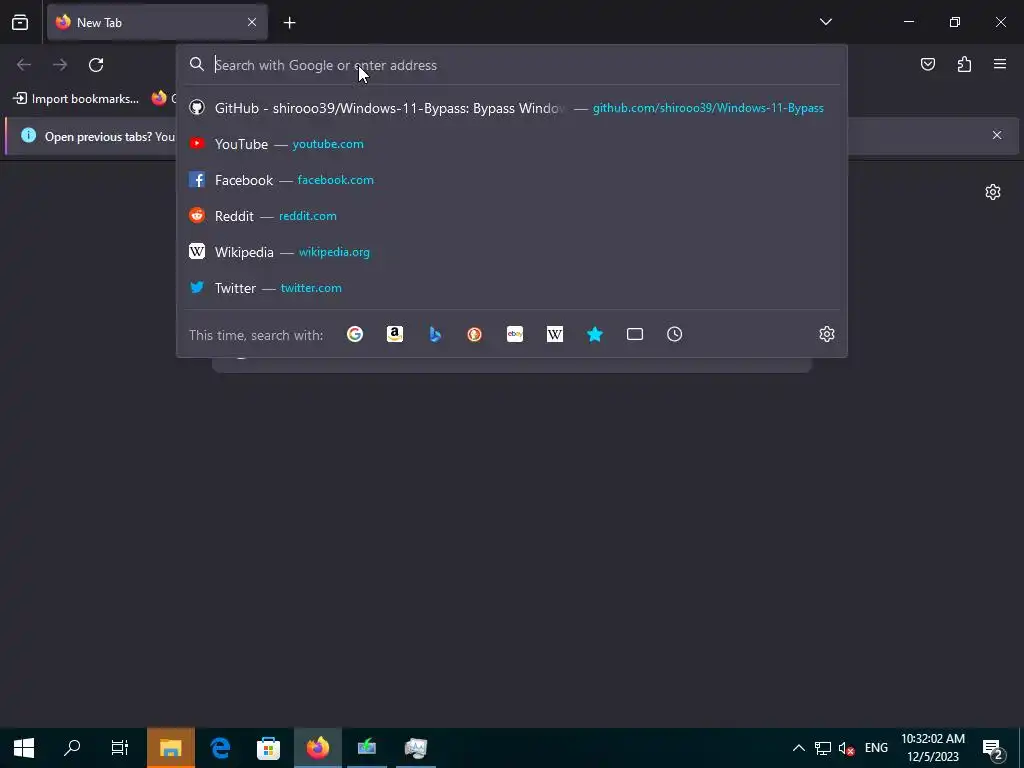Select the GitHub Windows-11-Bypass suggestion

pyautogui.click(x=511, y=108)
